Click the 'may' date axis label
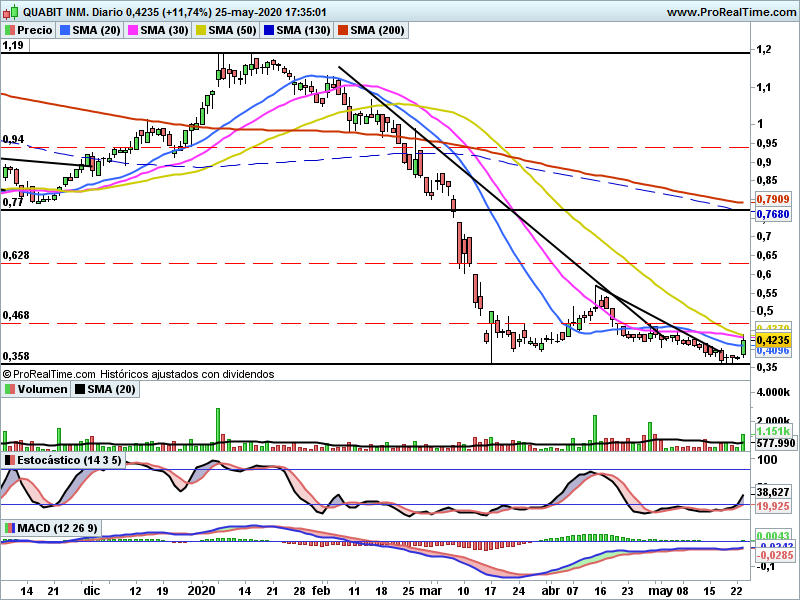The height and width of the screenshot is (600, 800). 660,591
